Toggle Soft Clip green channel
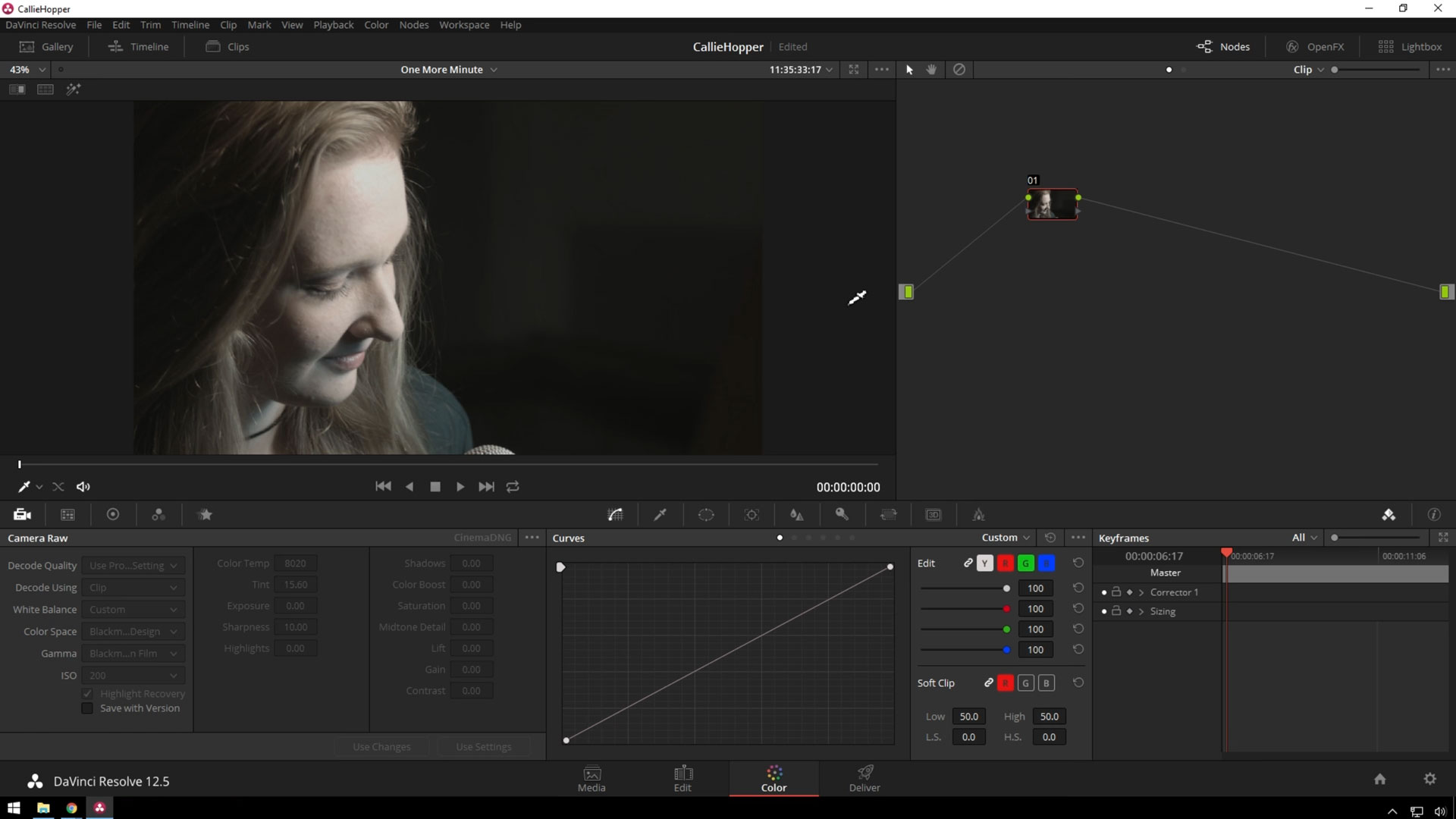 coord(1026,683)
